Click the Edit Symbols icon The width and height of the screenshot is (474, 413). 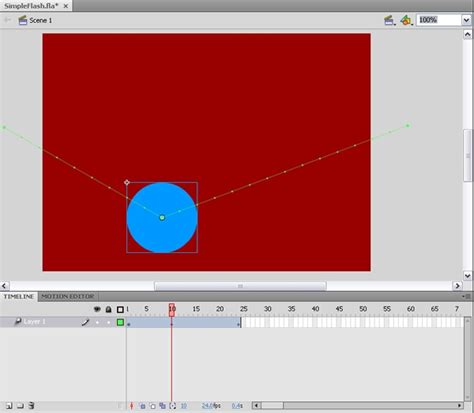coord(406,20)
